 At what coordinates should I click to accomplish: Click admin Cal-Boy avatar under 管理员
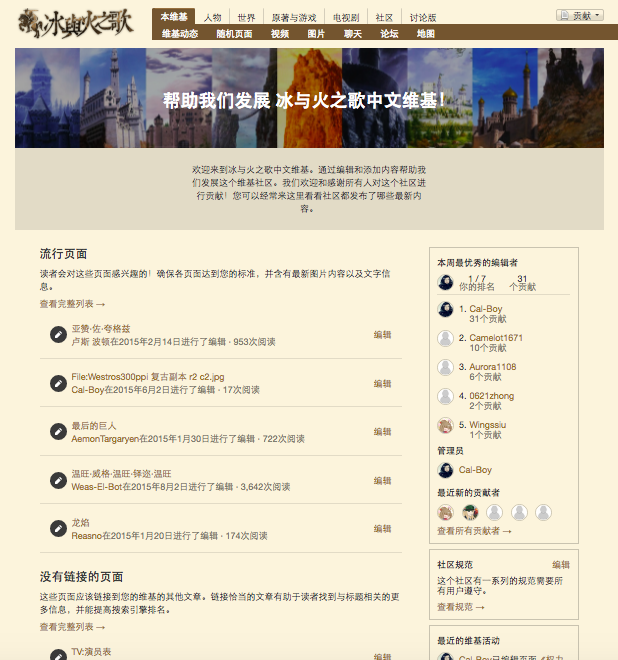(x=445, y=470)
